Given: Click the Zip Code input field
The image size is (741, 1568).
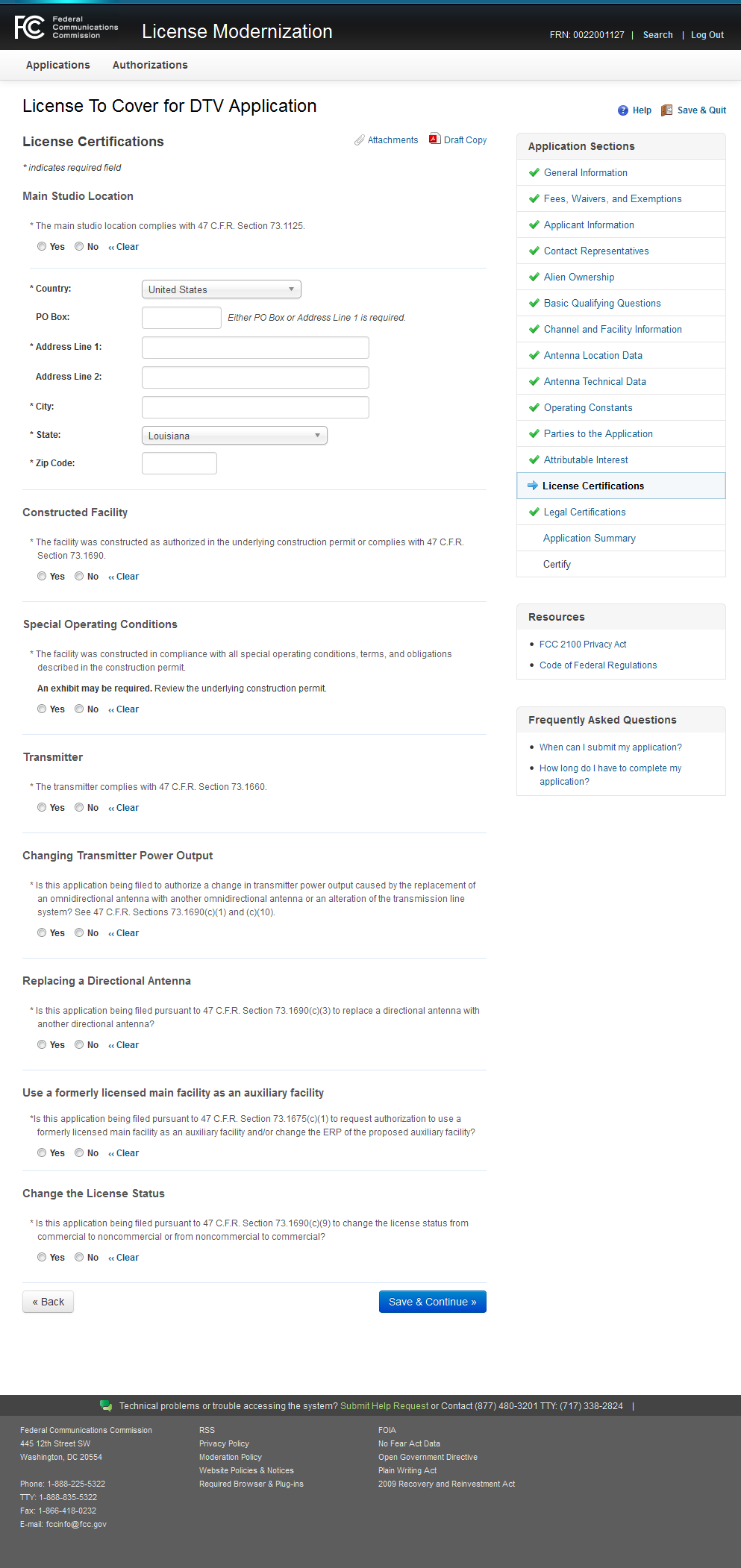Looking at the screenshot, I should (179, 463).
